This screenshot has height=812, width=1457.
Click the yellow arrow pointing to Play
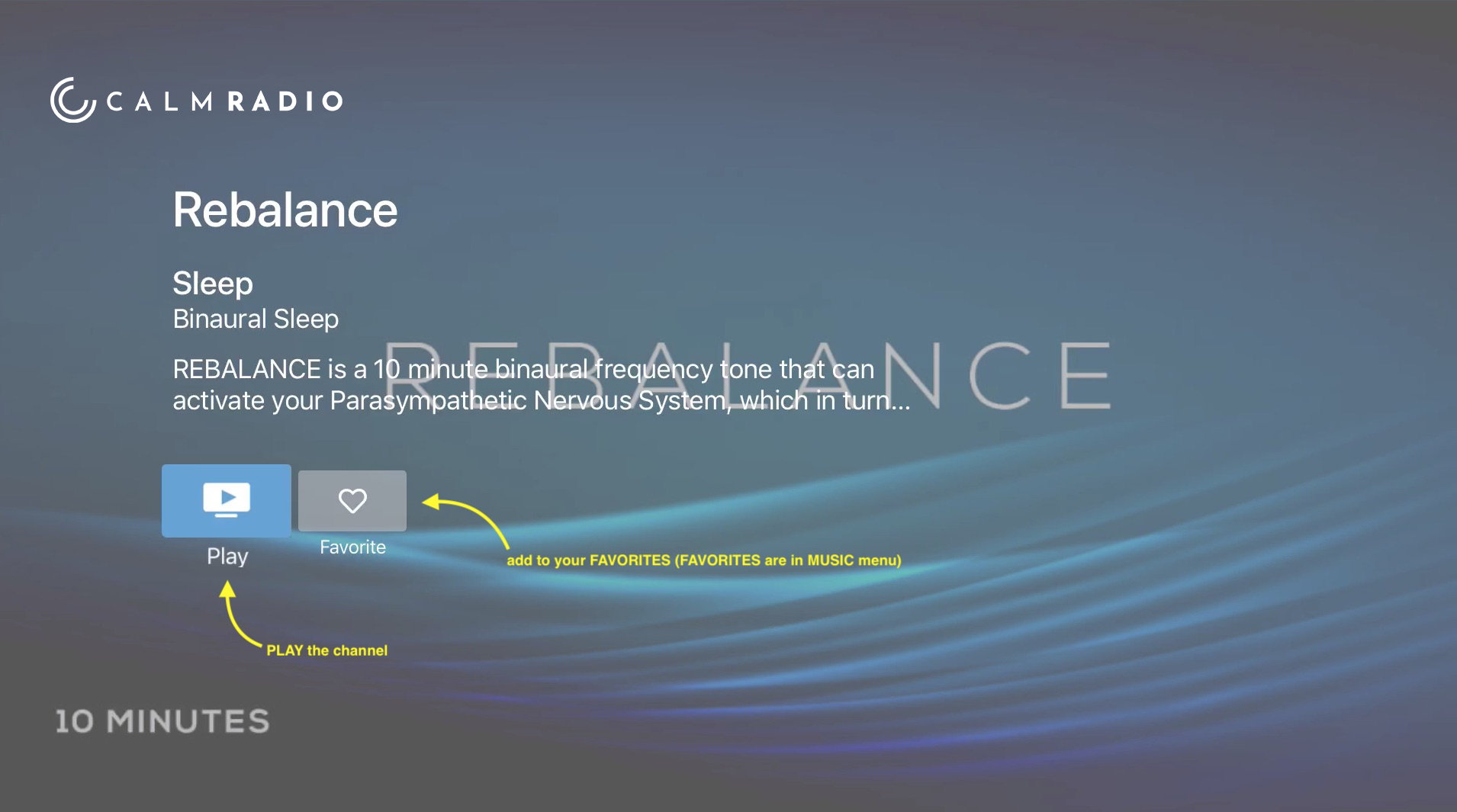[235, 614]
